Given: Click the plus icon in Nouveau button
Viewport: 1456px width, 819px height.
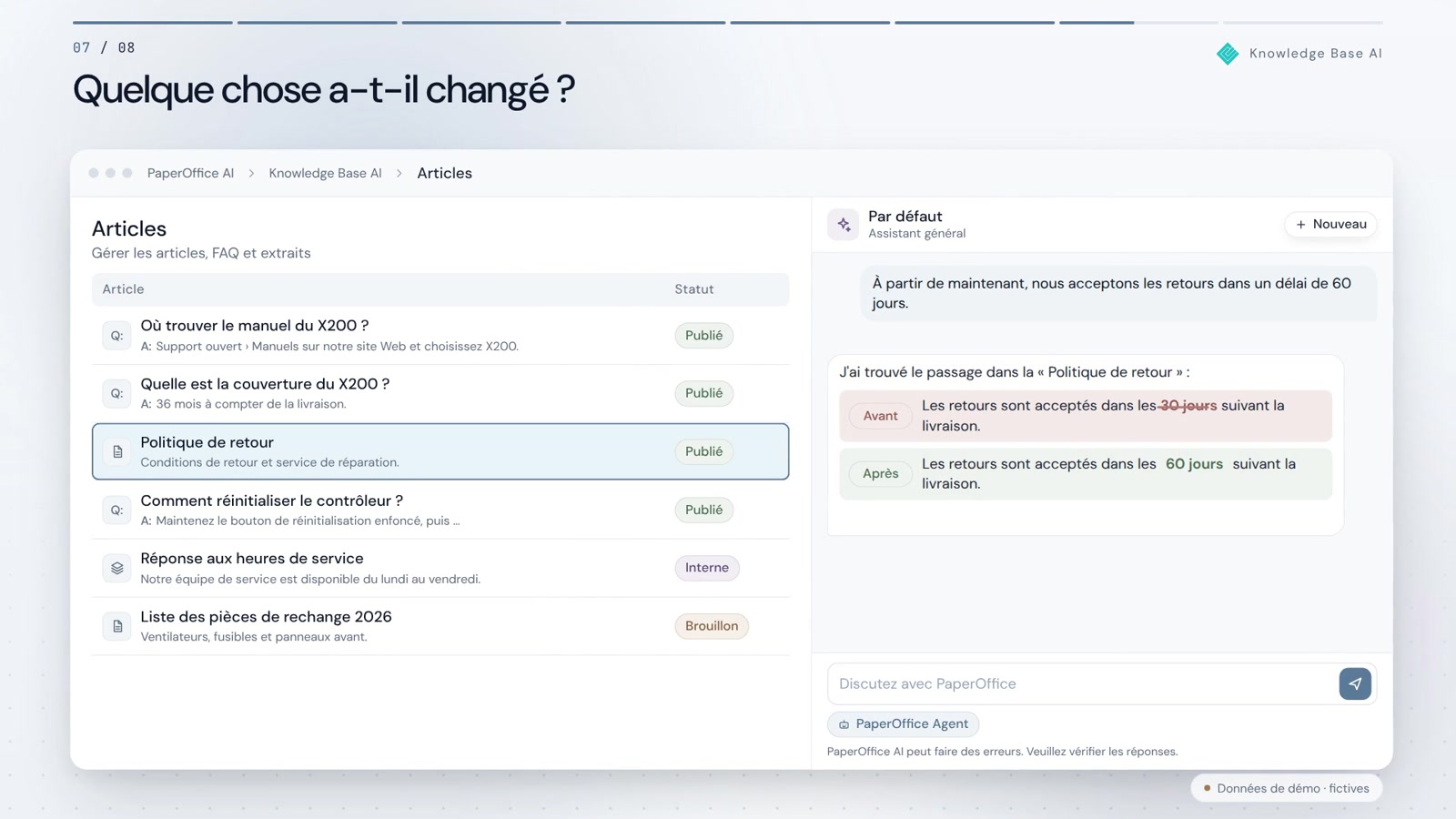Looking at the screenshot, I should click(1300, 225).
